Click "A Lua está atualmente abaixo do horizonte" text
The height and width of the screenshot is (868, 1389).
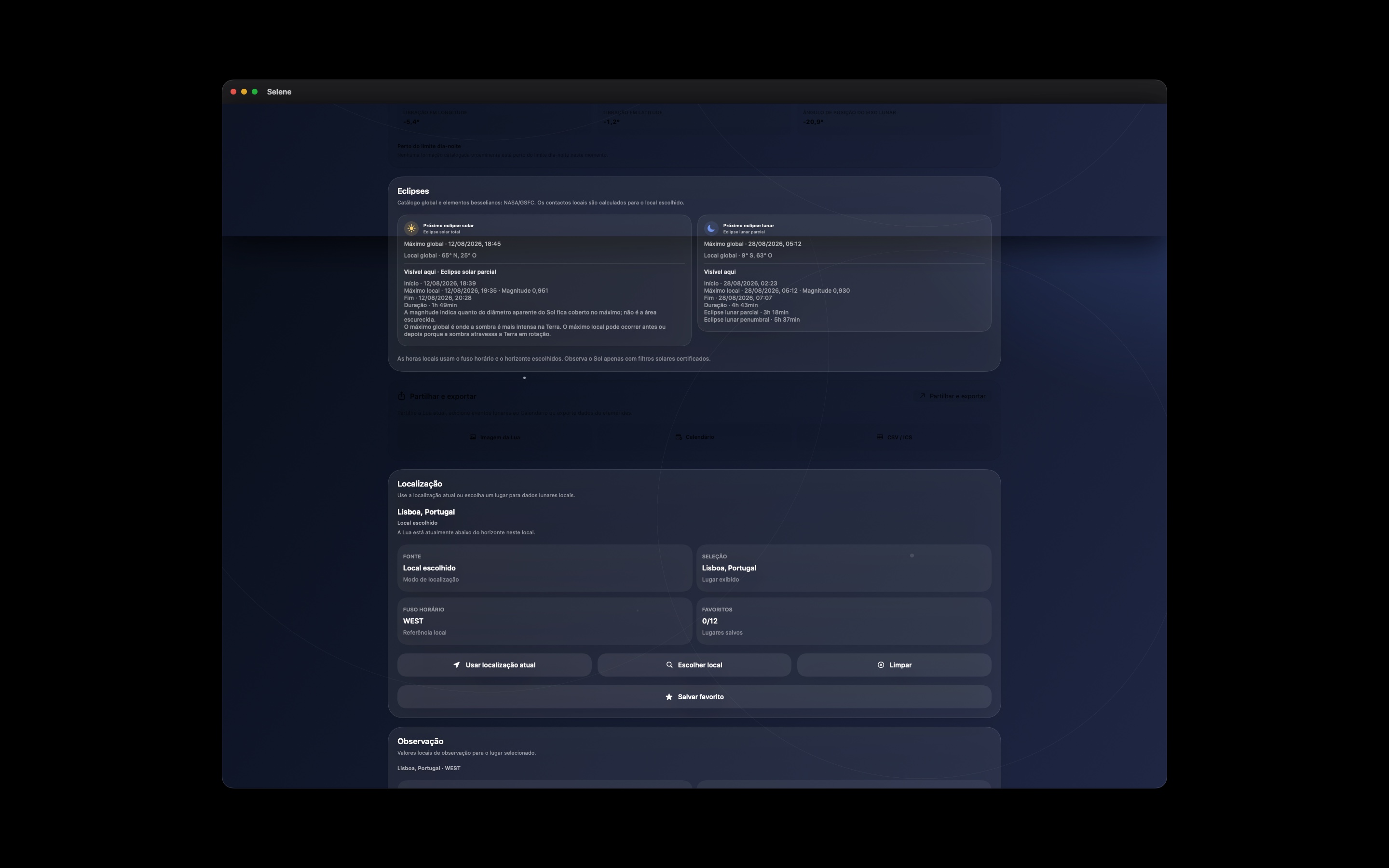coord(465,533)
